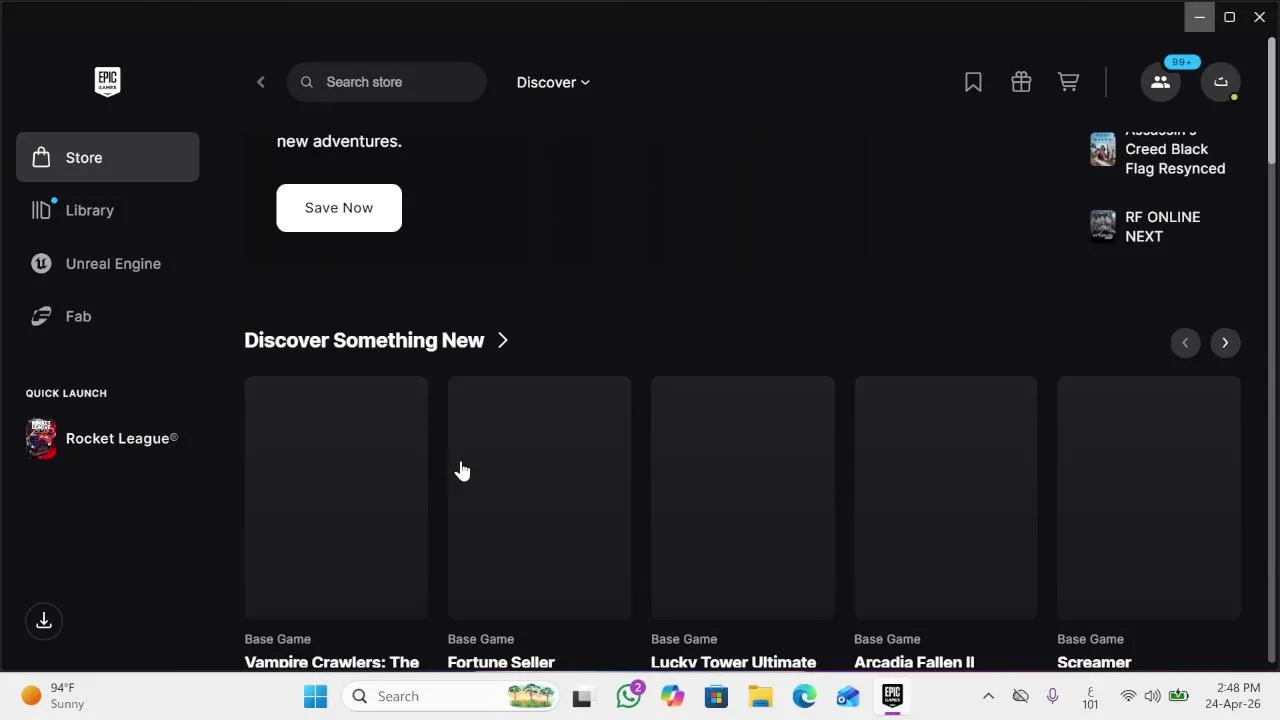Open the Wishlist bookmark icon
Viewport: 1280px width, 720px height.
point(973,82)
